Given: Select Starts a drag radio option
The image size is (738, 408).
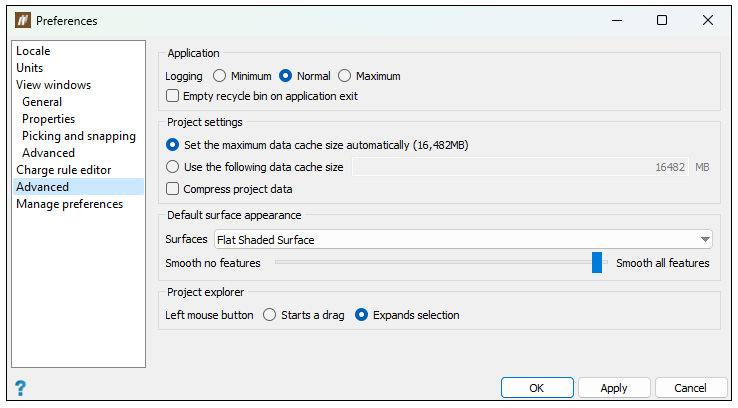Looking at the screenshot, I should coord(270,315).
